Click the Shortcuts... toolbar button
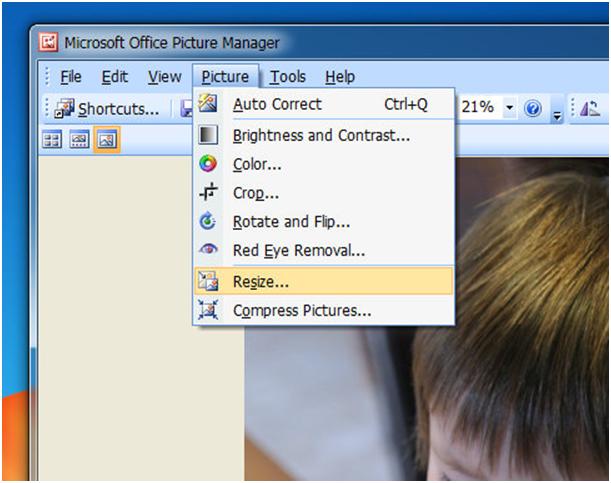 (107, 108)
